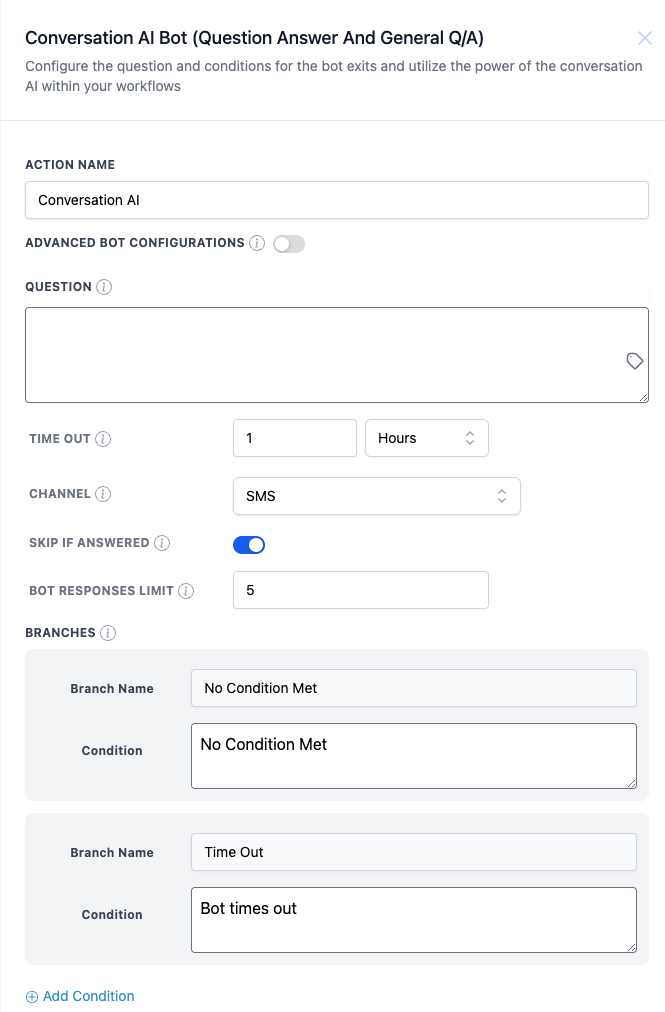Click the Bot times out condition box

(x=413, y=919)
